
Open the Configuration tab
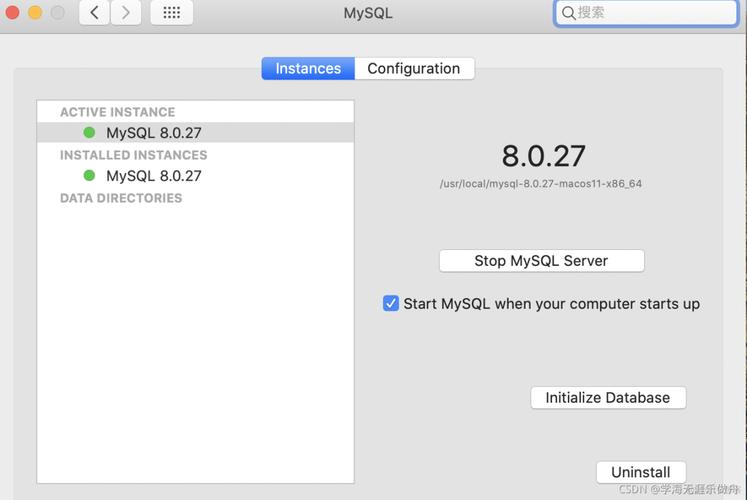point(414,69)
